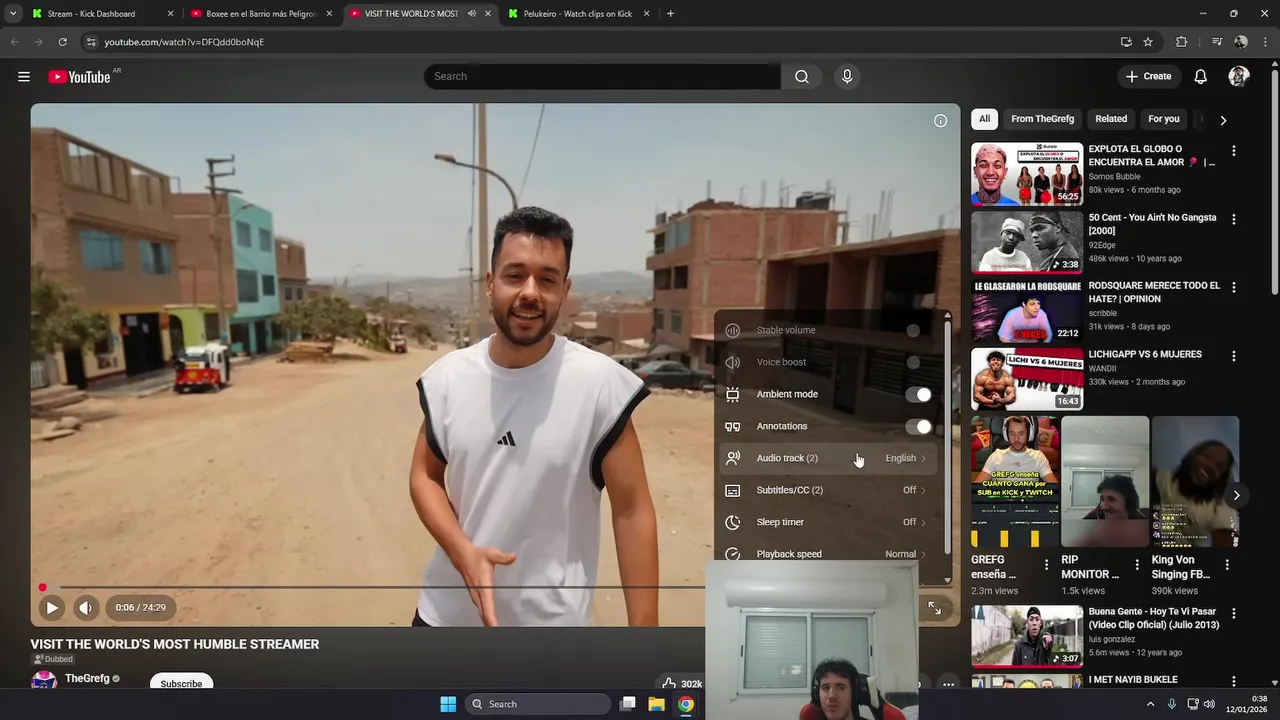Image resolution: width=1280 pixels, height=720 pixels.
Task: Open options for LICHIGAPP VS 6 MUJERES
Action: point(1233,356)
